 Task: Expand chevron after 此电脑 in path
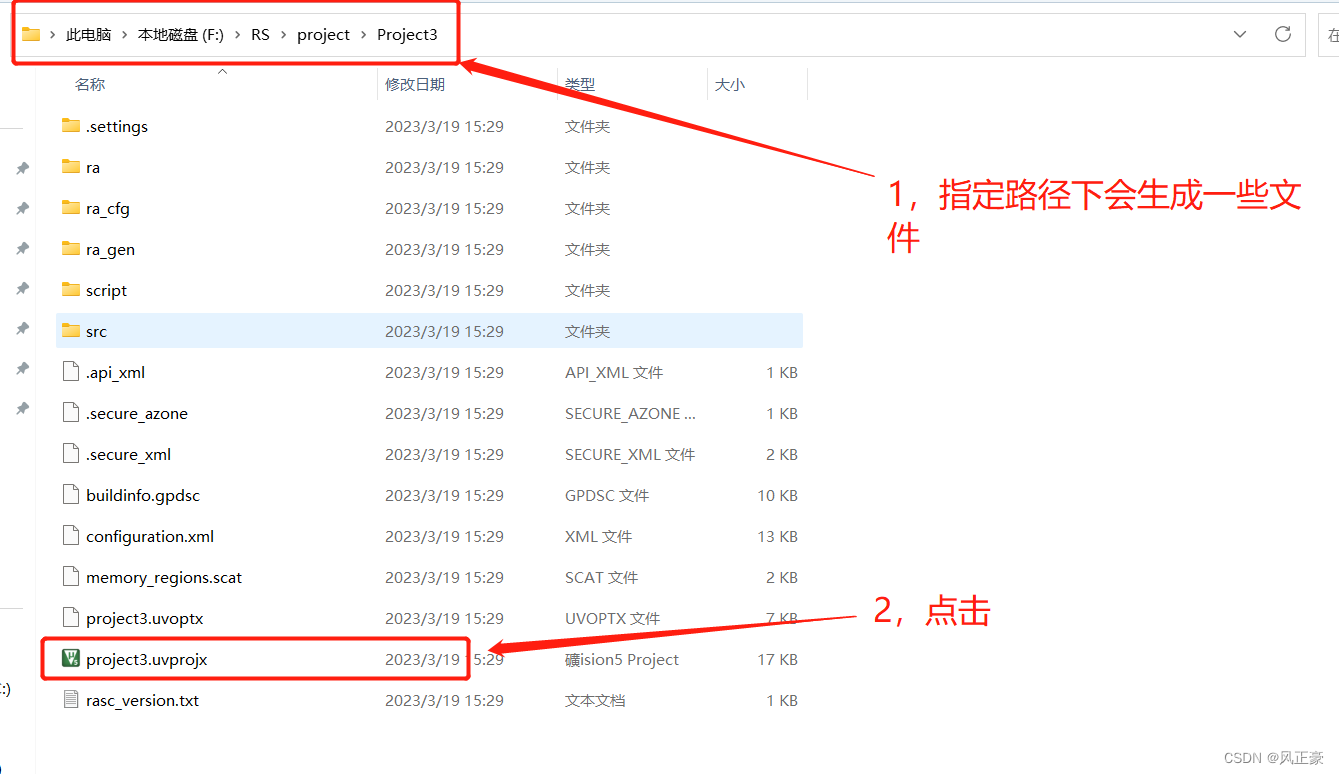point(125,35)
